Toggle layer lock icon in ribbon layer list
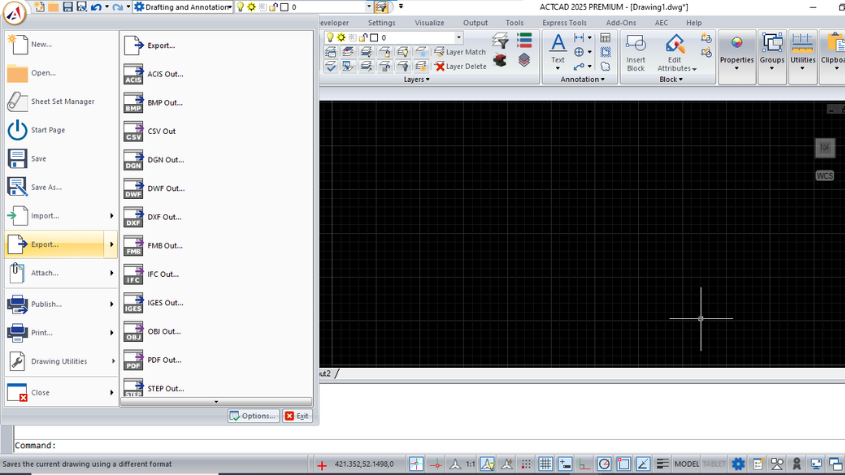This screenshot has width=845, height=475. (x=363, y=37)
